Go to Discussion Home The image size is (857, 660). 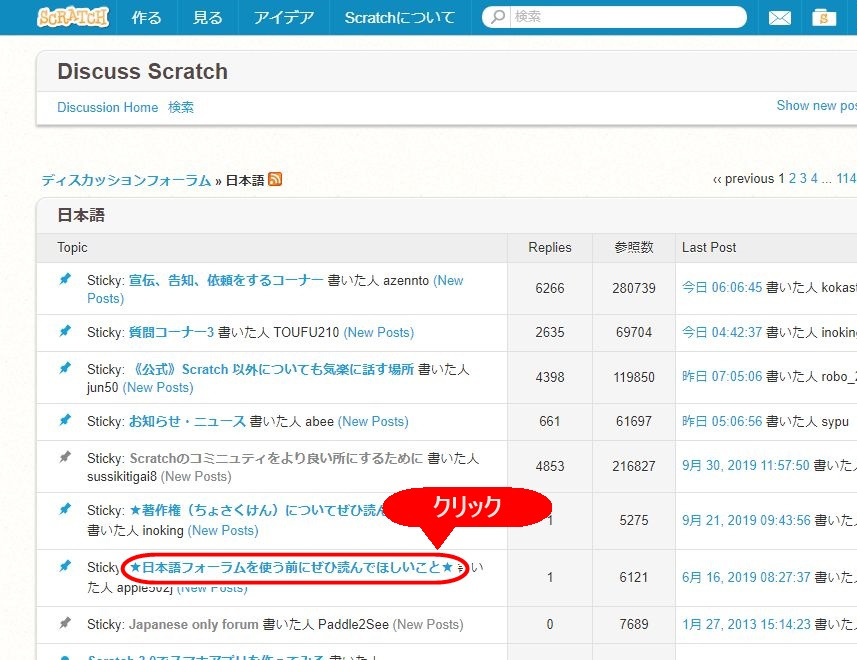108,107
